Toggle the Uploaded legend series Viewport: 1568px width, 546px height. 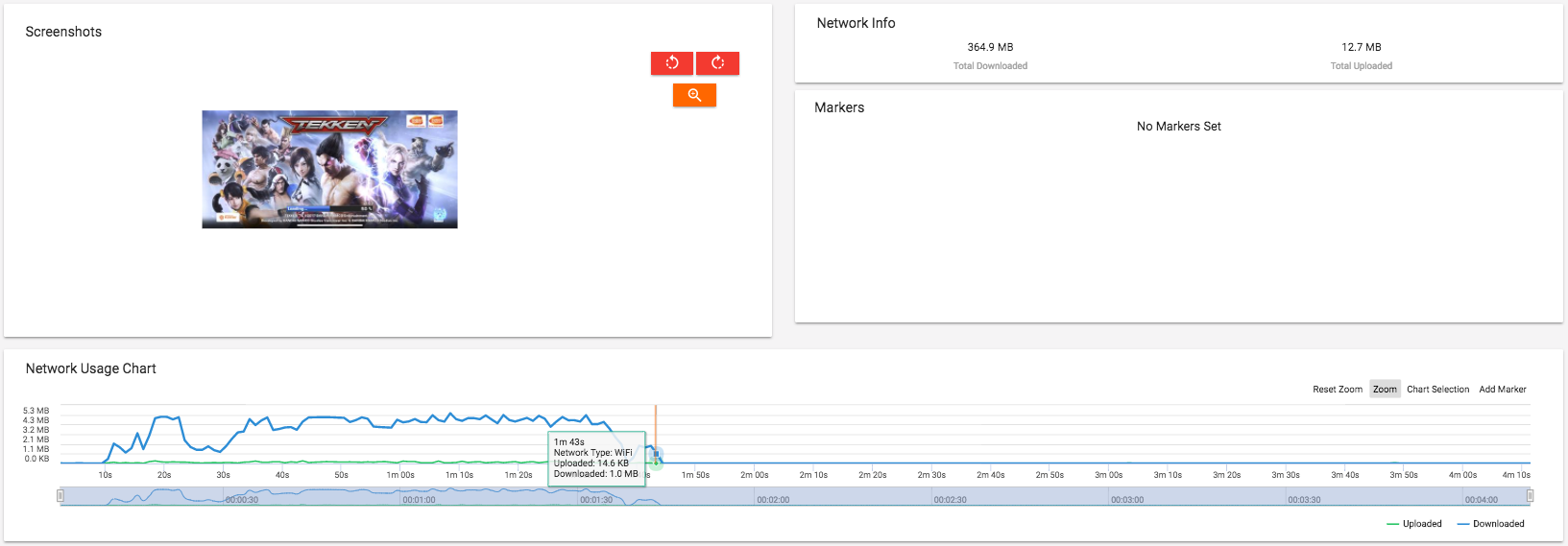(x=1414, y=524)
